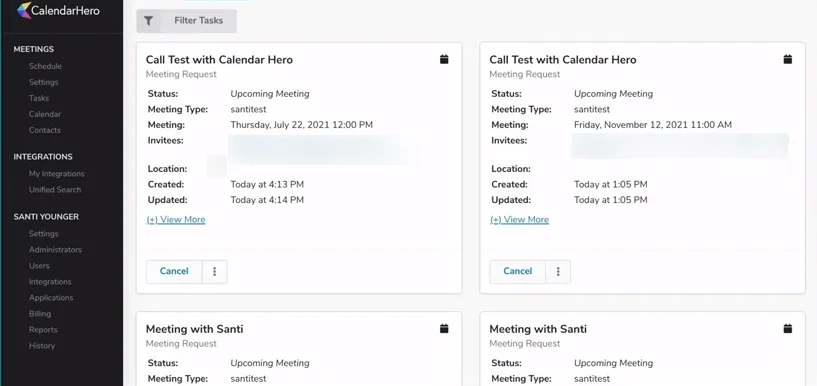Click 'Today at 4:13 PM' created time
Screen dimensions: 817x386
(x=267, y=184)
